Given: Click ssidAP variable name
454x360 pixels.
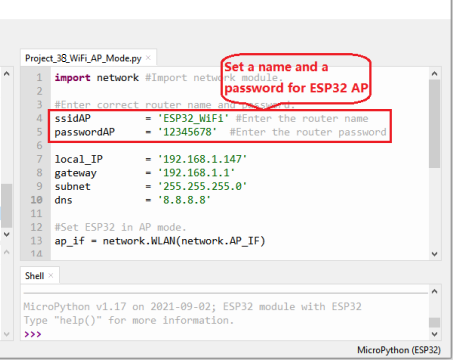Looking at the screenshot, I should pos(72,118).
